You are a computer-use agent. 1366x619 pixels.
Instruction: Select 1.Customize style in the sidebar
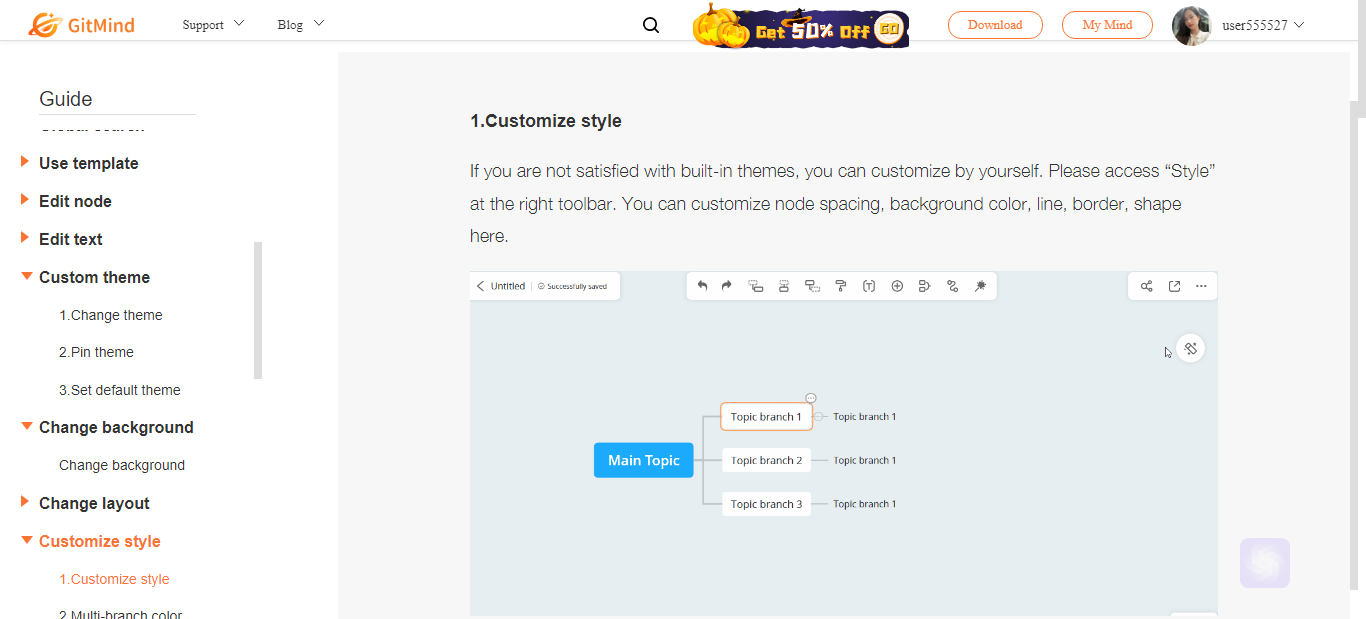pyautogui.click(x=114, y=579)
